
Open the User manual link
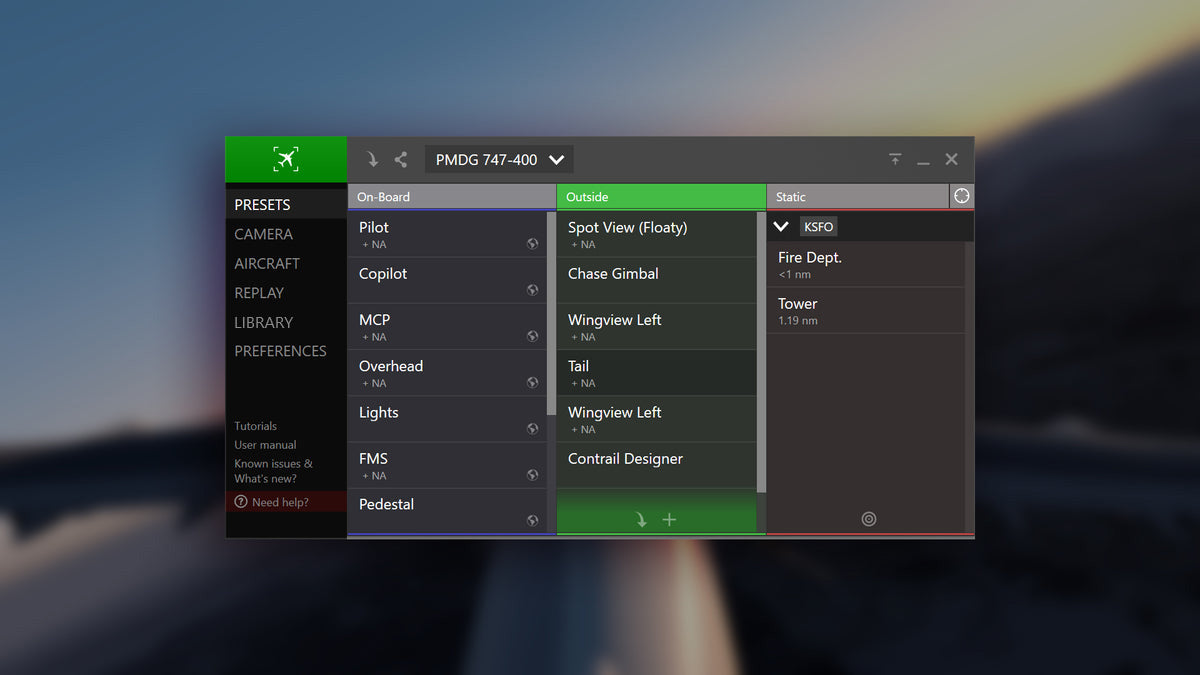pos(265,445)
